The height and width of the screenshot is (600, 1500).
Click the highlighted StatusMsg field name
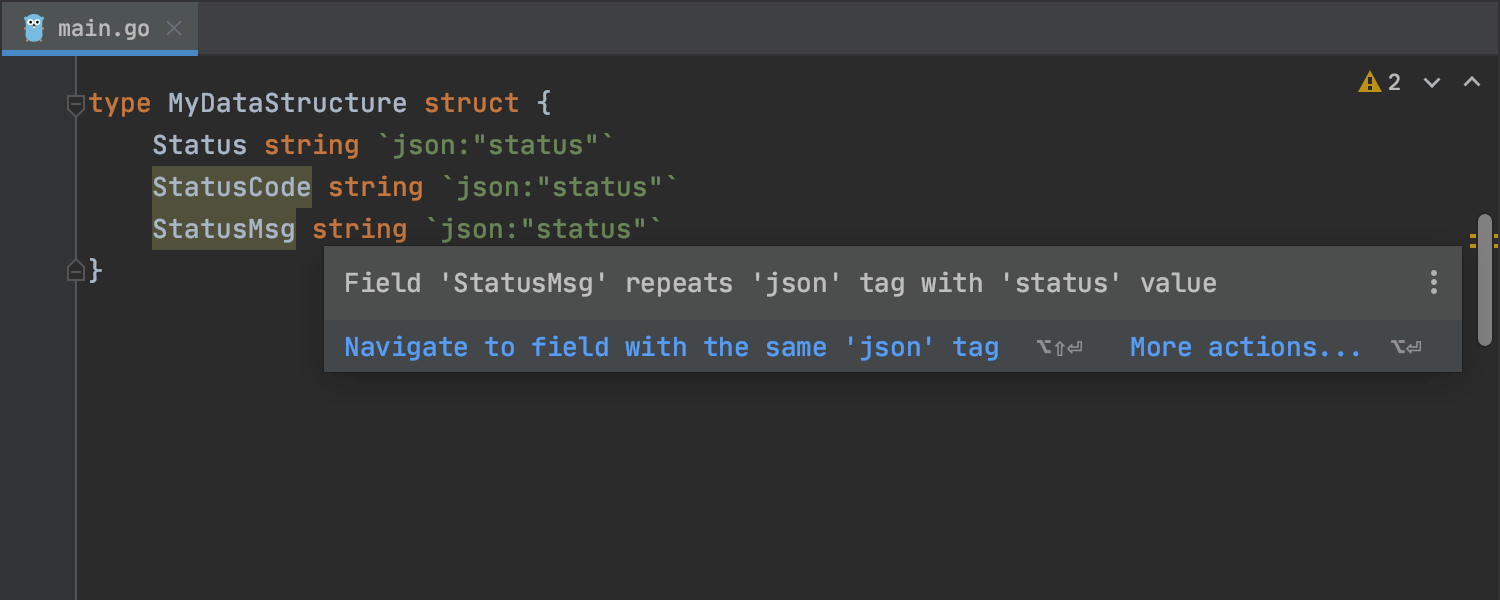(224, 229)
